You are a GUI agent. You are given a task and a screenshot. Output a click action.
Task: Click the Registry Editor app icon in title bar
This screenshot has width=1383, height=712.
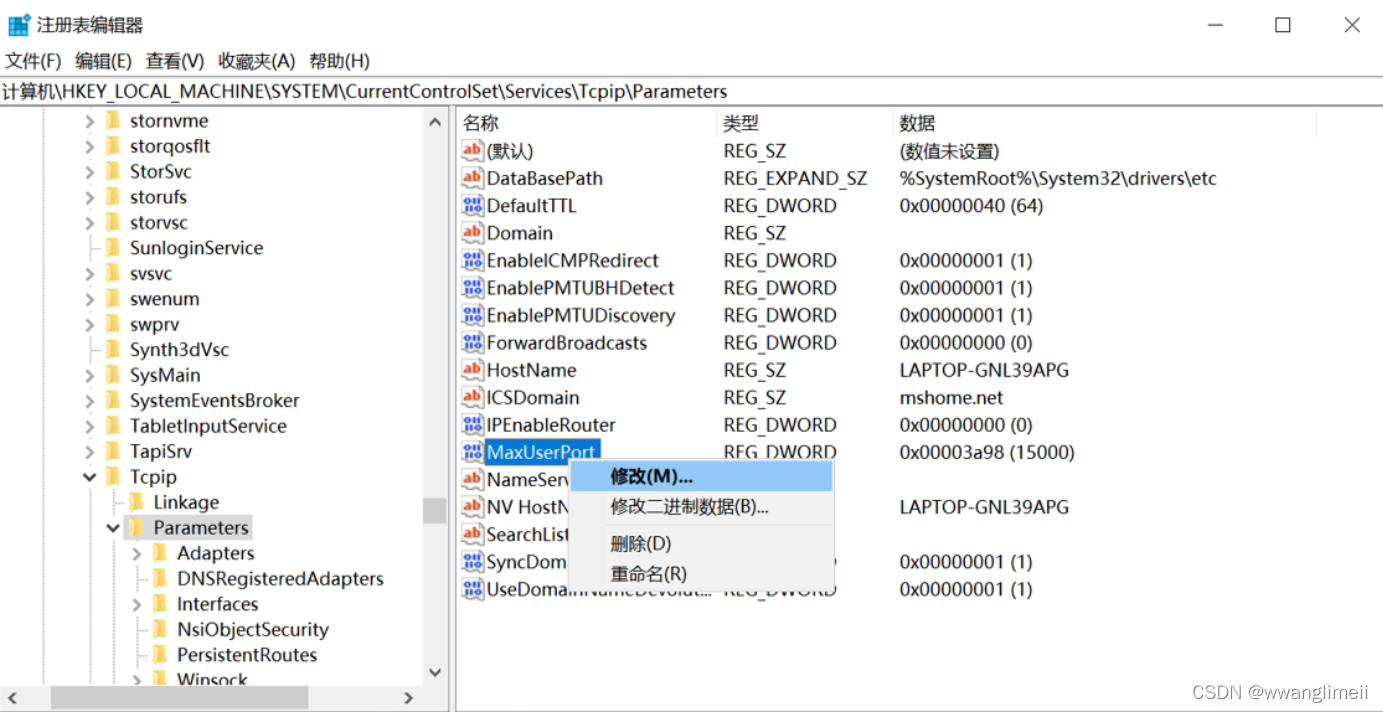pyautogui.click(x=19, y=25)
